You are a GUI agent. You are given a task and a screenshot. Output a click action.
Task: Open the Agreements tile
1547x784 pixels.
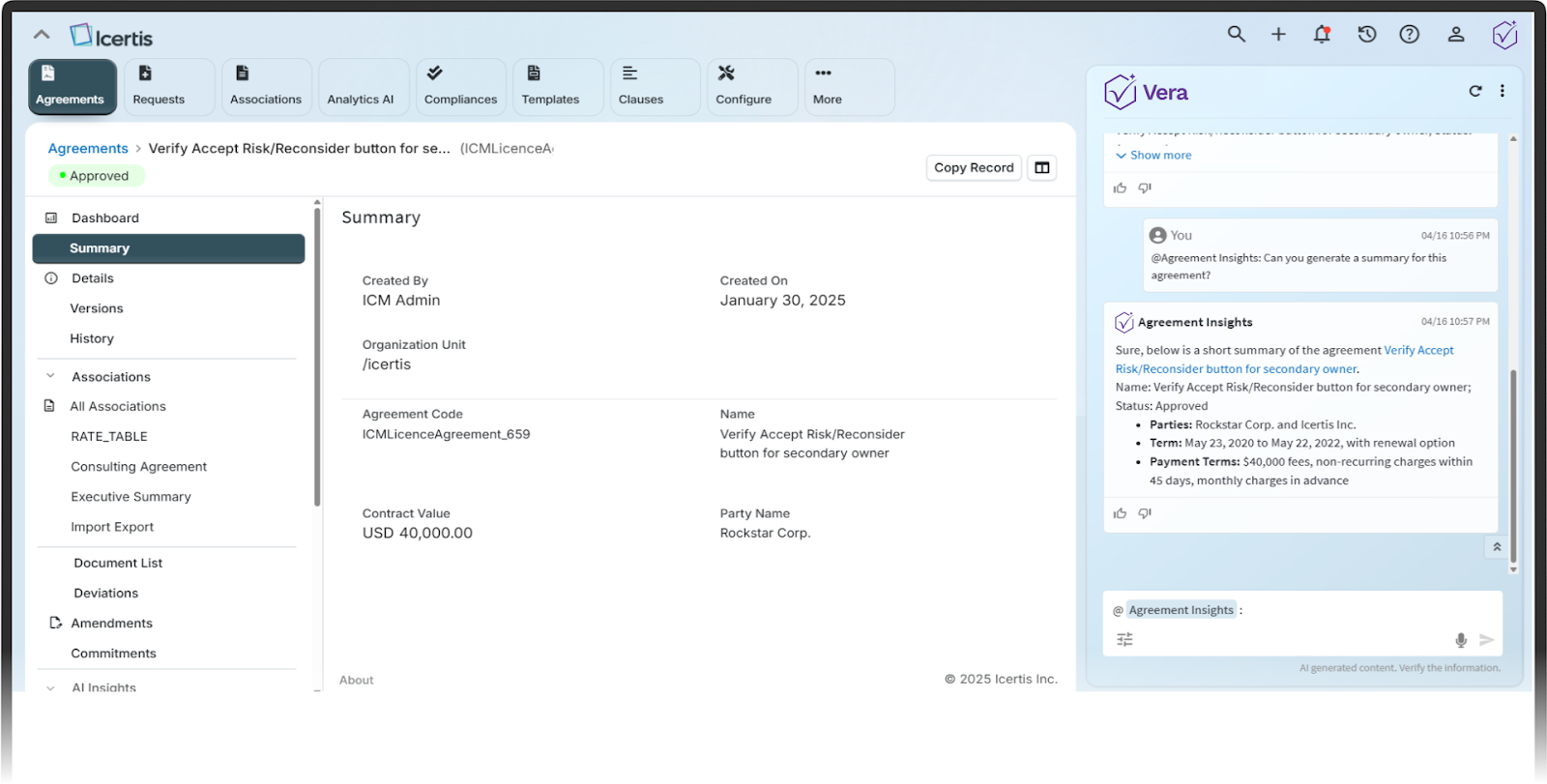point(73,86)
